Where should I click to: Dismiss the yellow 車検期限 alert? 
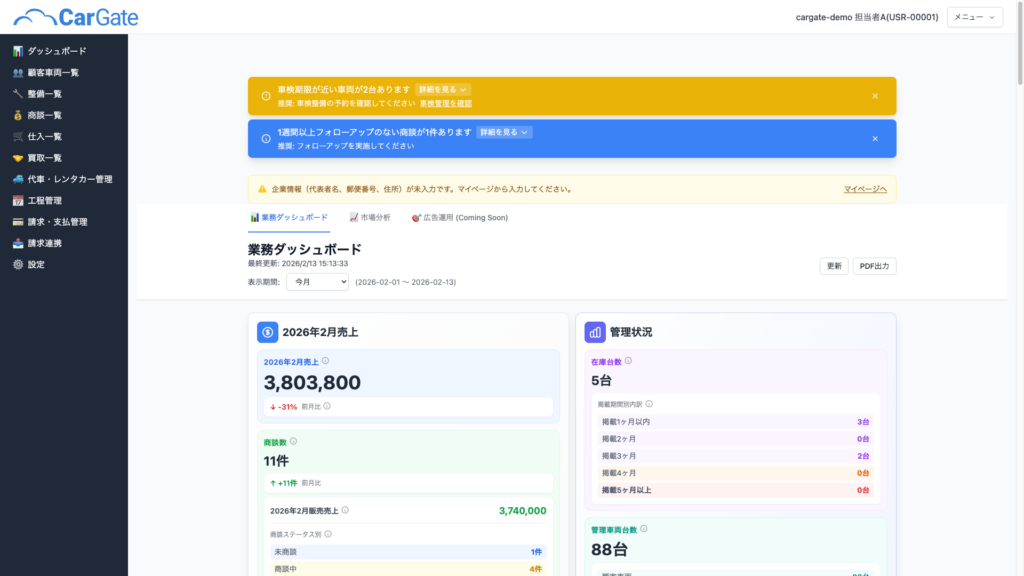click(874, 96)
